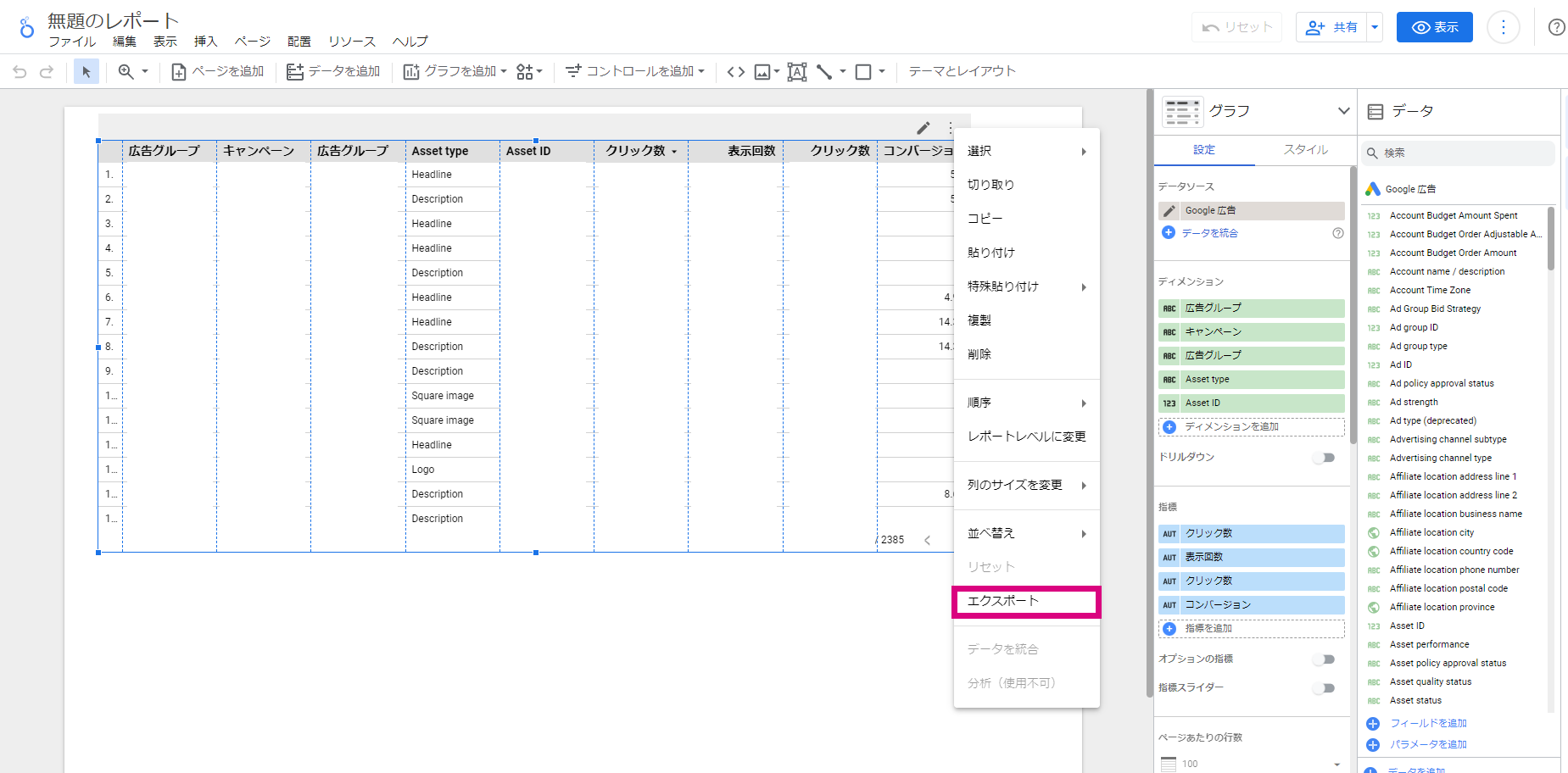This screenshot has width=1568, height=773.
Task: Click データを追加 toolbar button
Action: tap(333, 72)
